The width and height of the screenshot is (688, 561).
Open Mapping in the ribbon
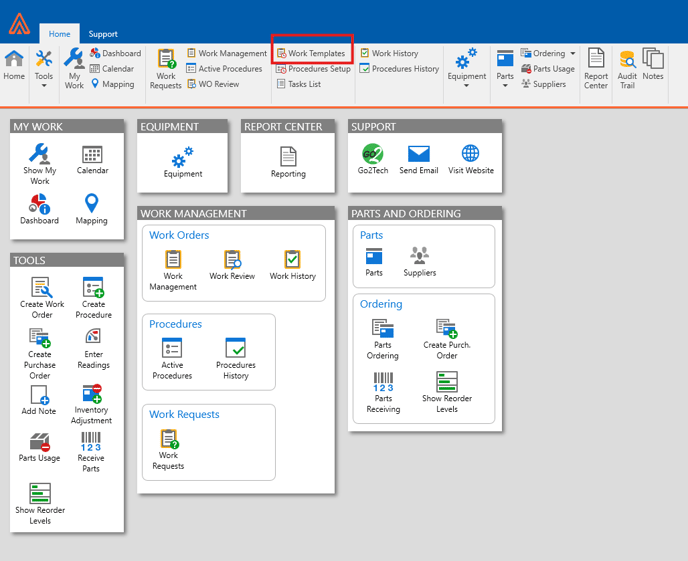pyautogui.click(x=112, y=84)
